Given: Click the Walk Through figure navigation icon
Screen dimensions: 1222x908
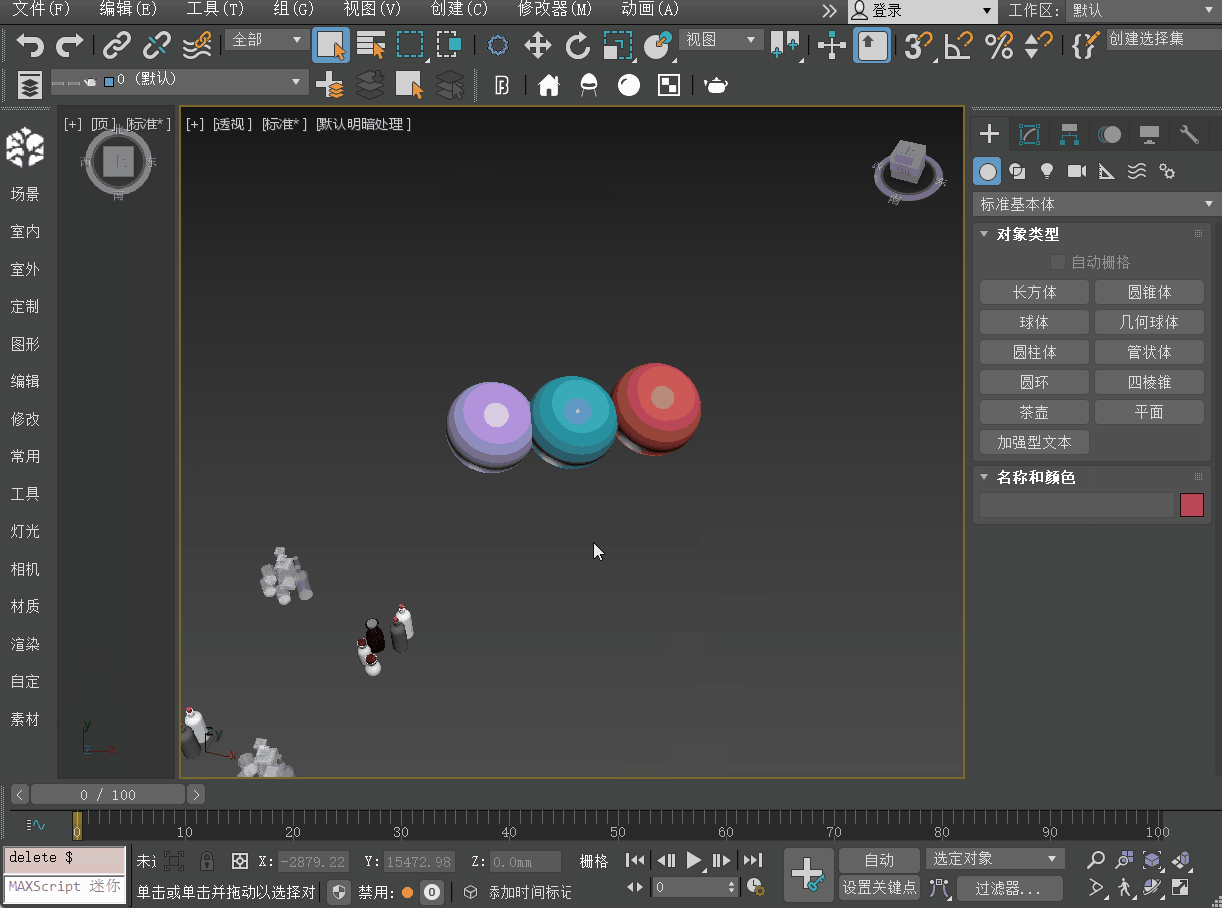Looking at the screenshot, I should pos(1125,887).
